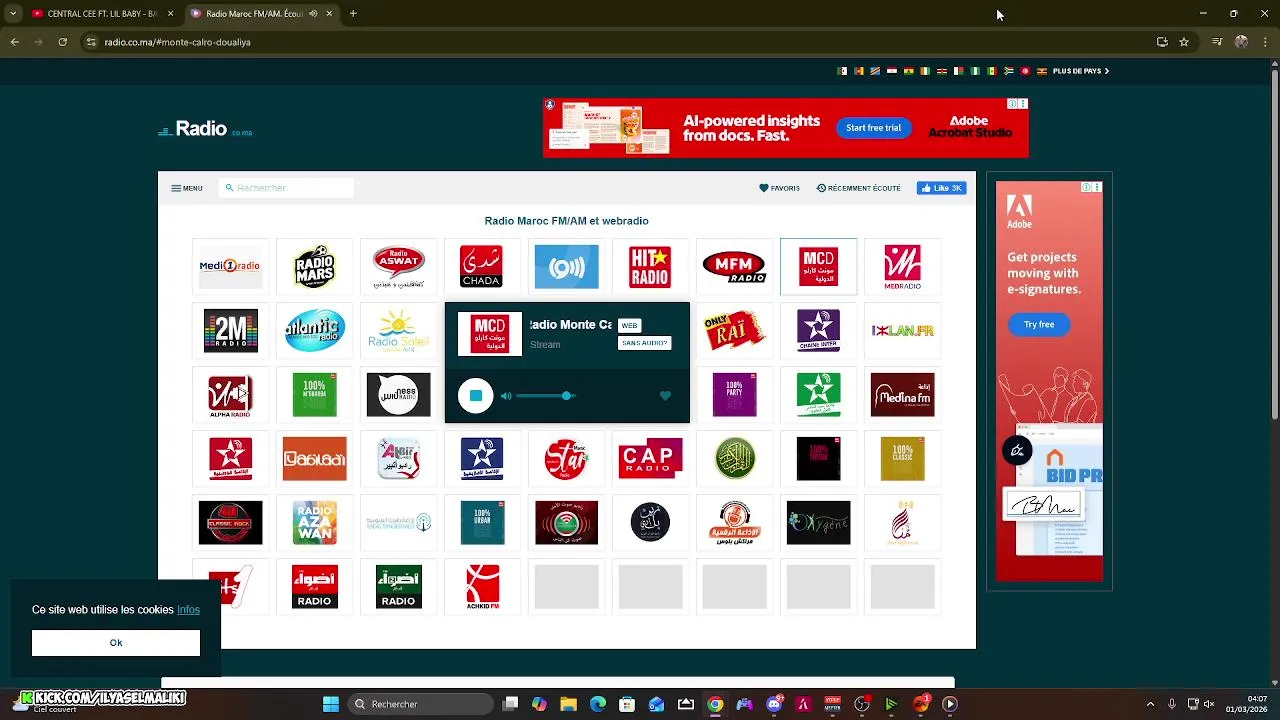Viewport: 1280px width, 720px height.
Task: Click the browser address bar URL
Action: [178, 42]
